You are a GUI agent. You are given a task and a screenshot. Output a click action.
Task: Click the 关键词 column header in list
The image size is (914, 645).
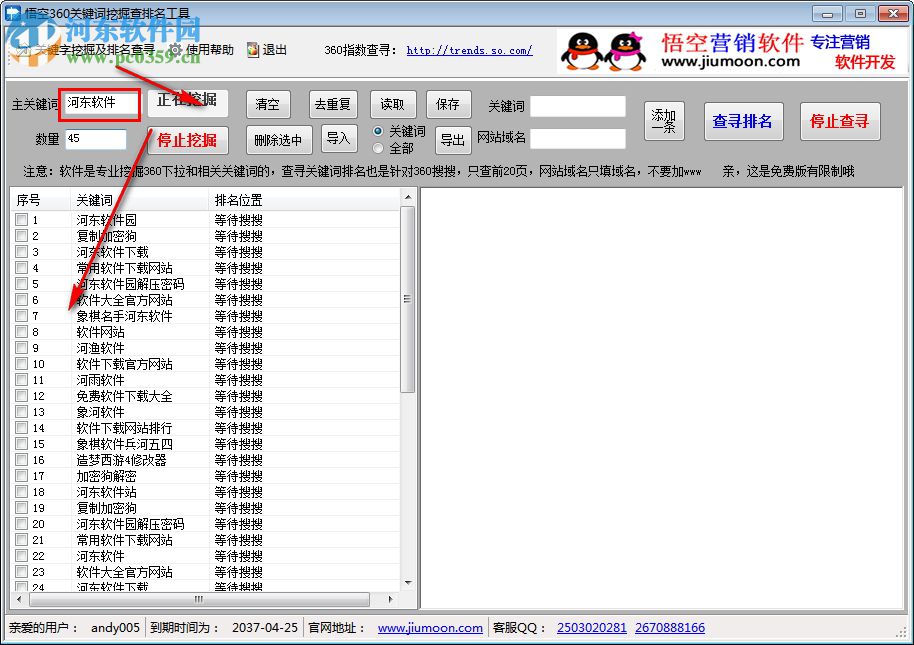point(140,200)
